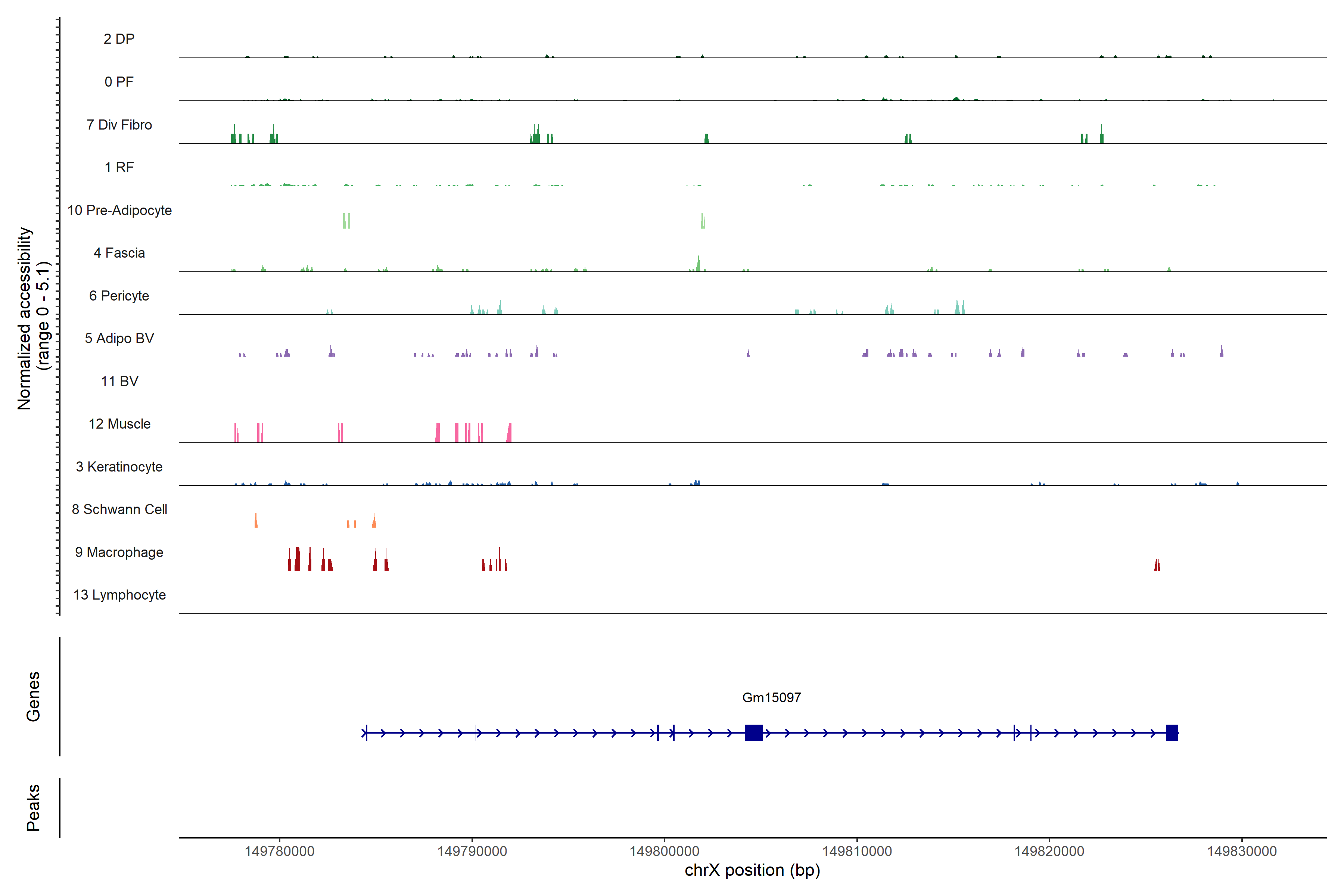This screenshot has width=1344, height=896.
Task: Click the chrX position axis title
Action: 752,870
